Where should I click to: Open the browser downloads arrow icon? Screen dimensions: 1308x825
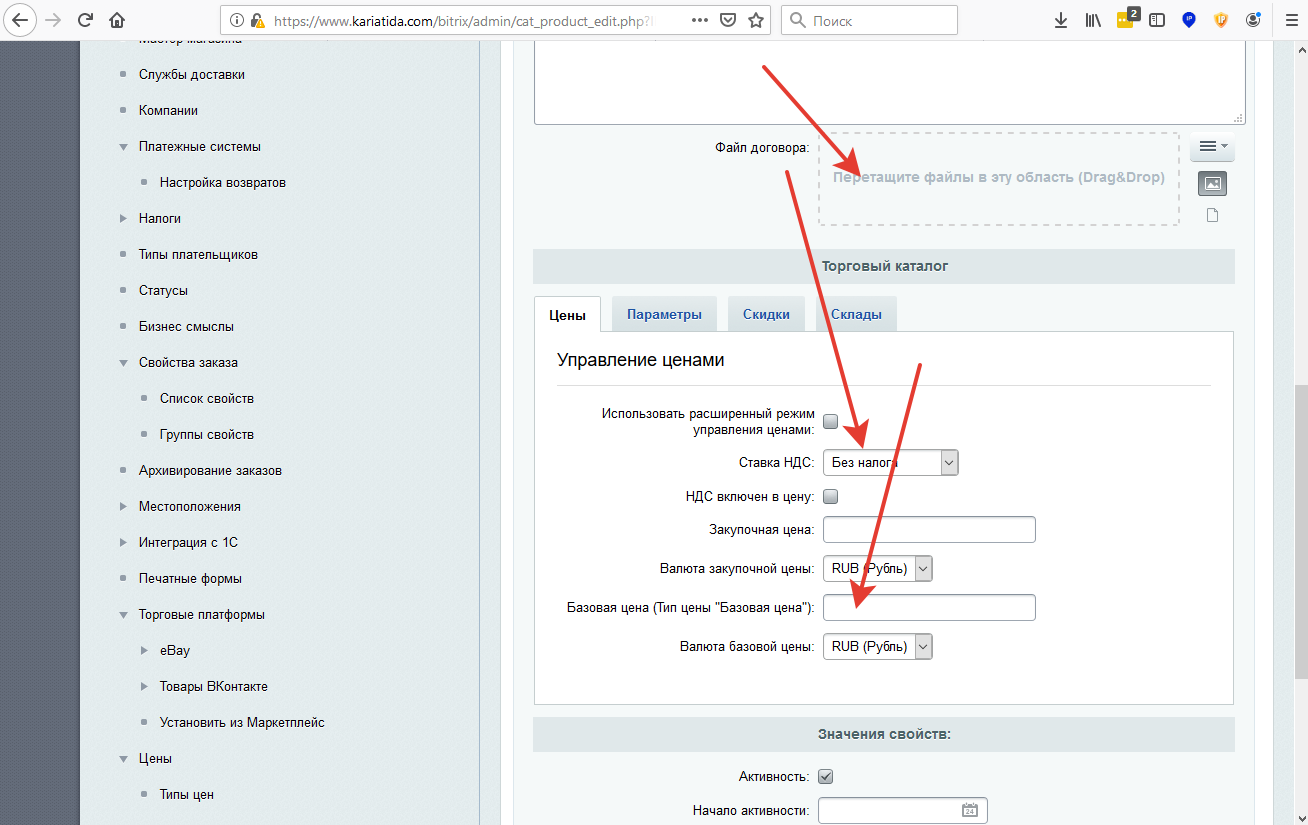(1061, 20)
